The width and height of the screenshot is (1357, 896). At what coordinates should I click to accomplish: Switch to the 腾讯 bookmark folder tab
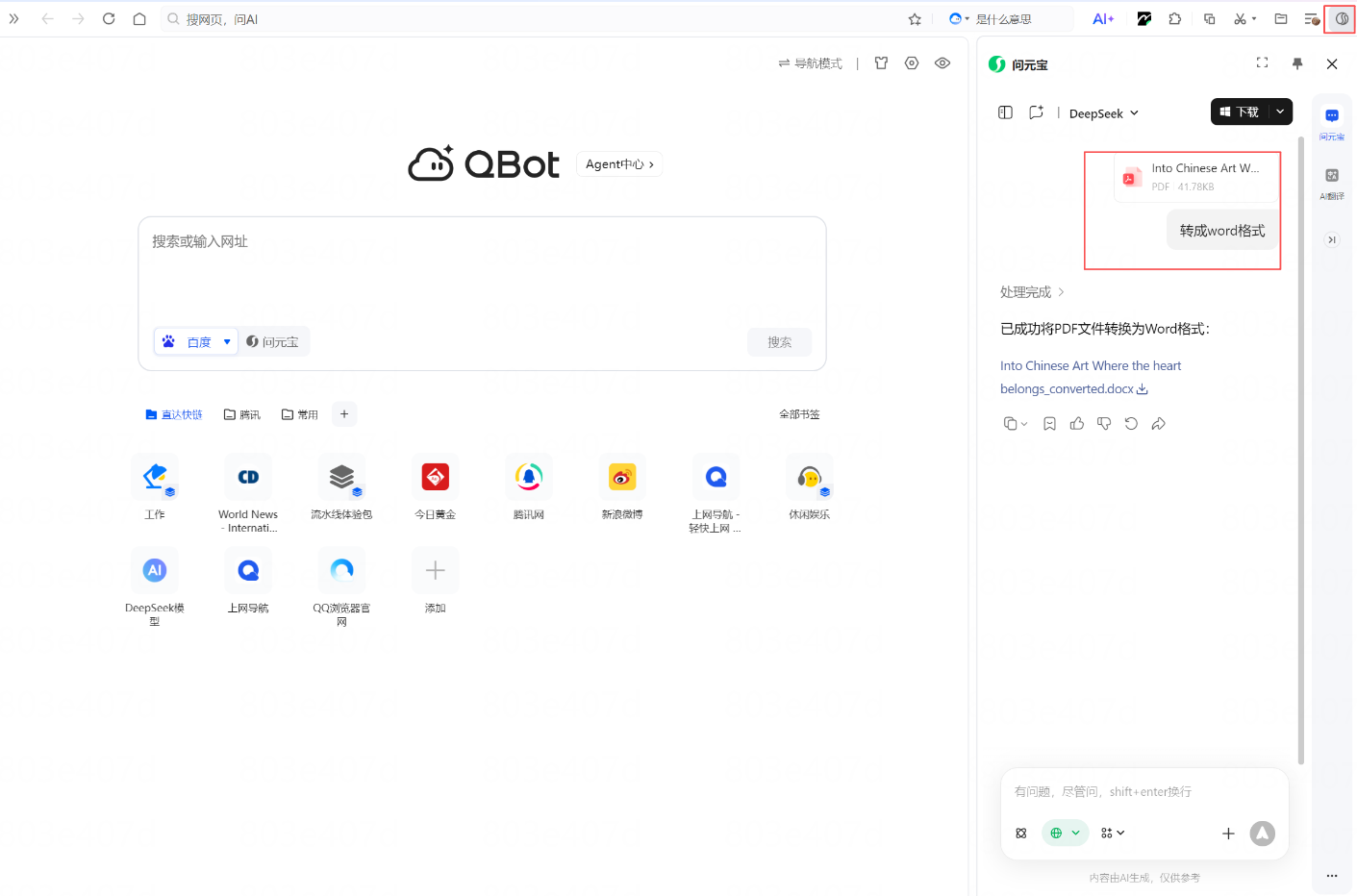pyautogui.click(x=242, y=414)
